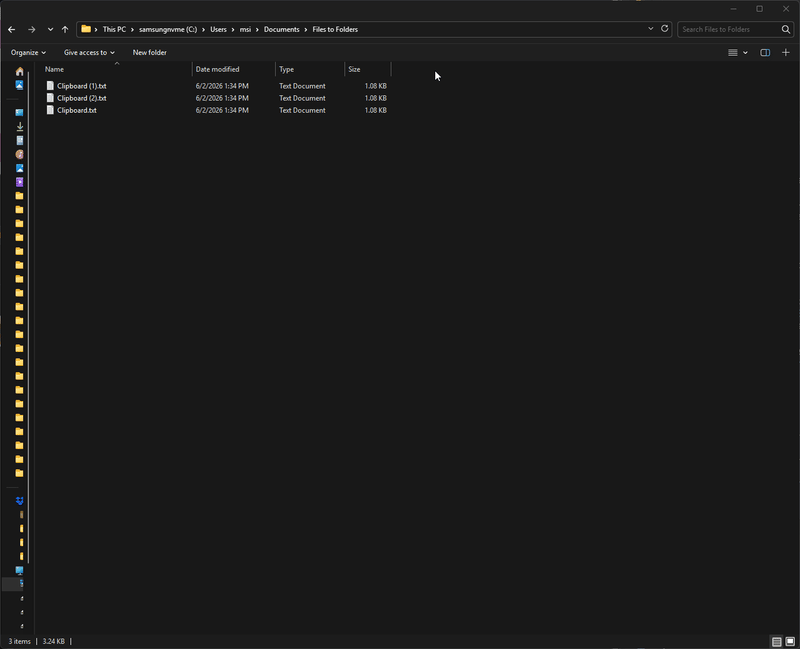This screenshot has width=800, height=649.
Task: Click Files to Folders breadcrumb
Action: click(335, 30)
